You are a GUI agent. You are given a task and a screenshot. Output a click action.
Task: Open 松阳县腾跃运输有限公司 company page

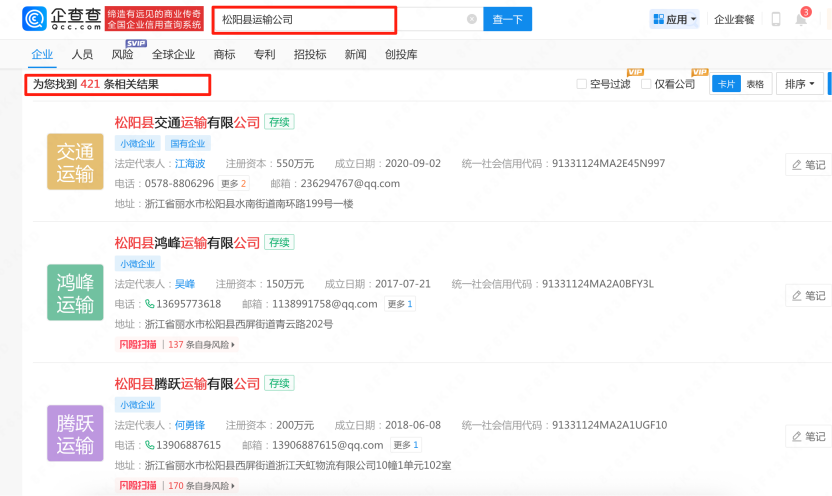(187, 384)
